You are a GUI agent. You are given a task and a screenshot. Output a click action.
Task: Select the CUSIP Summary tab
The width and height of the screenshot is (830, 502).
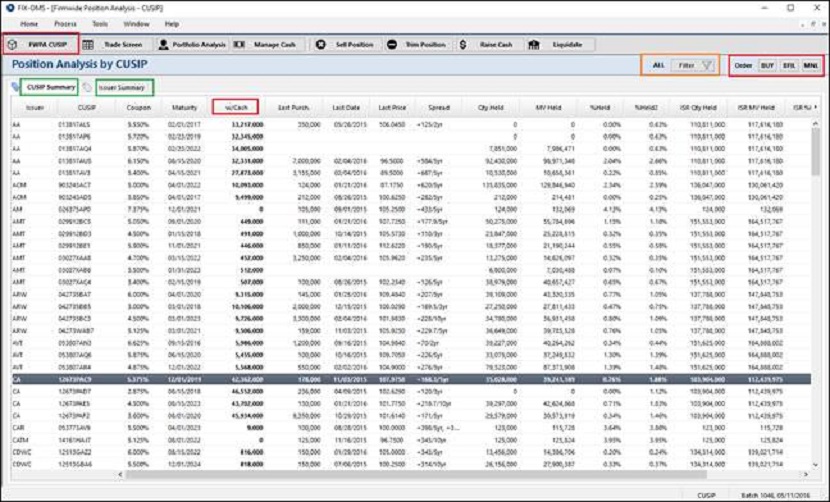[x=51, y=87]
